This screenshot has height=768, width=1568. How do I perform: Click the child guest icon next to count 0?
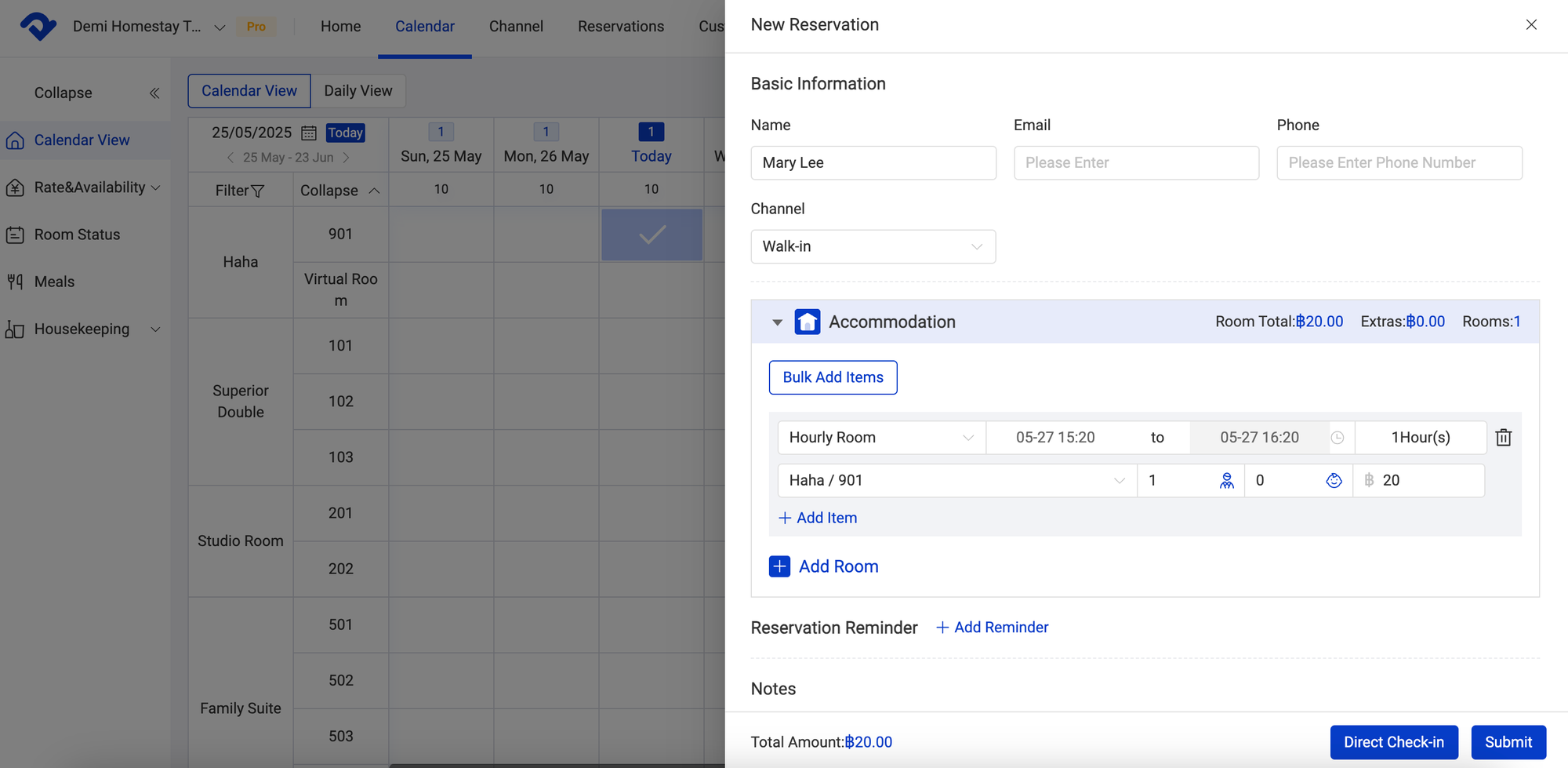pyautogui.click(x=1334, y=480)
